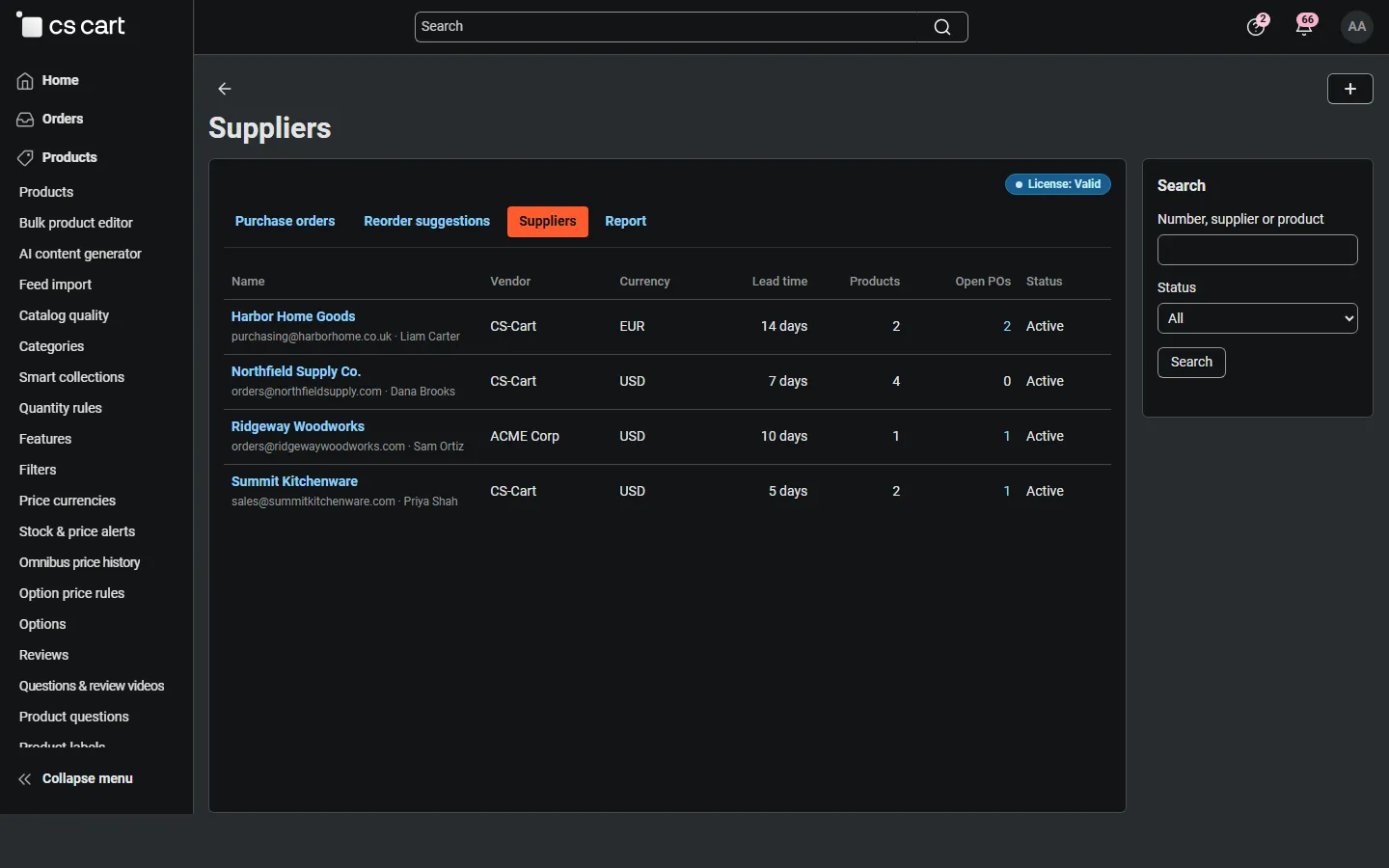Click the 14 days lead time cell
The image size is (1389, 868).
coord(784,326)
